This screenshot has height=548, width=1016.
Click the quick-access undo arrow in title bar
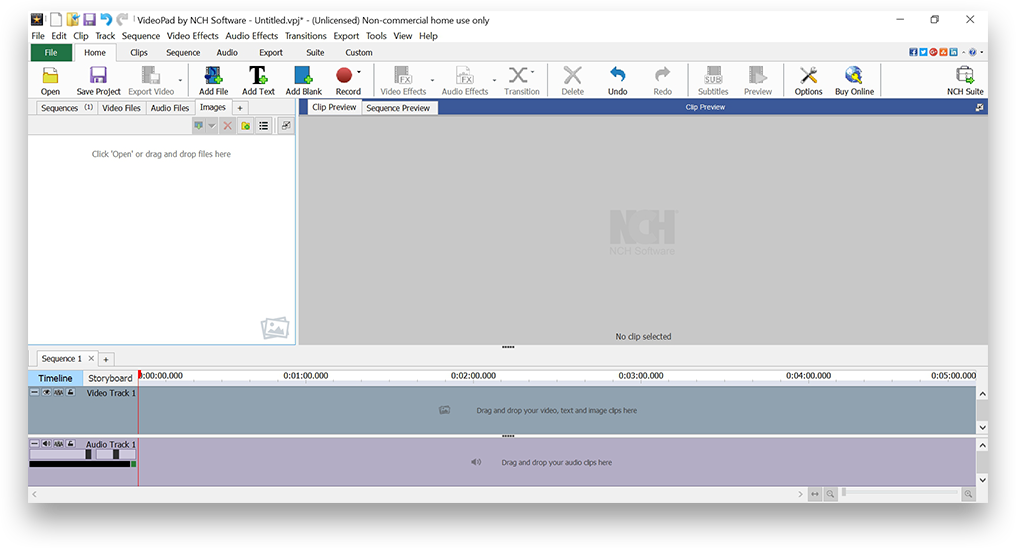pyautogui.click(x=106, y=20)
